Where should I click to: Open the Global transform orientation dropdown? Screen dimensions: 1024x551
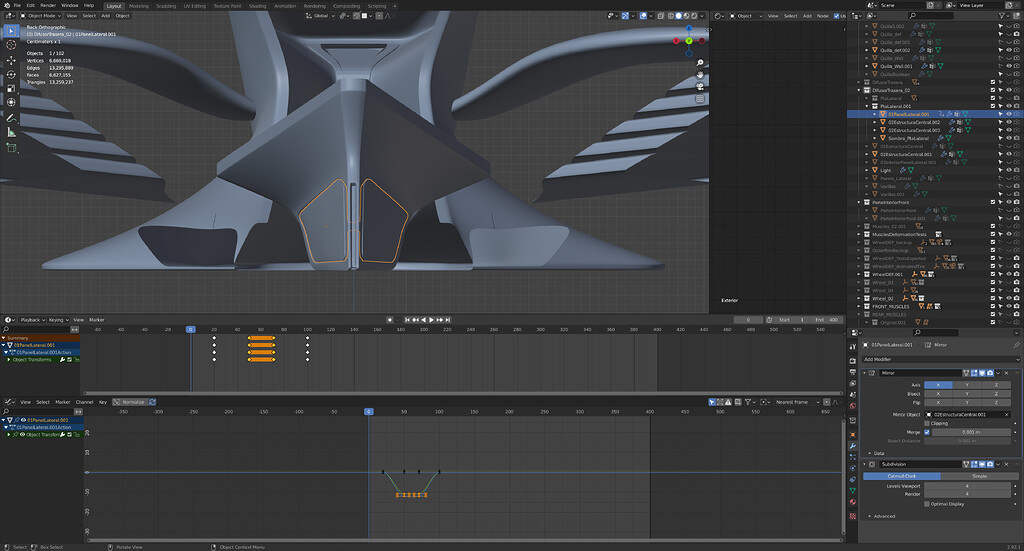[x=320, y=16]
